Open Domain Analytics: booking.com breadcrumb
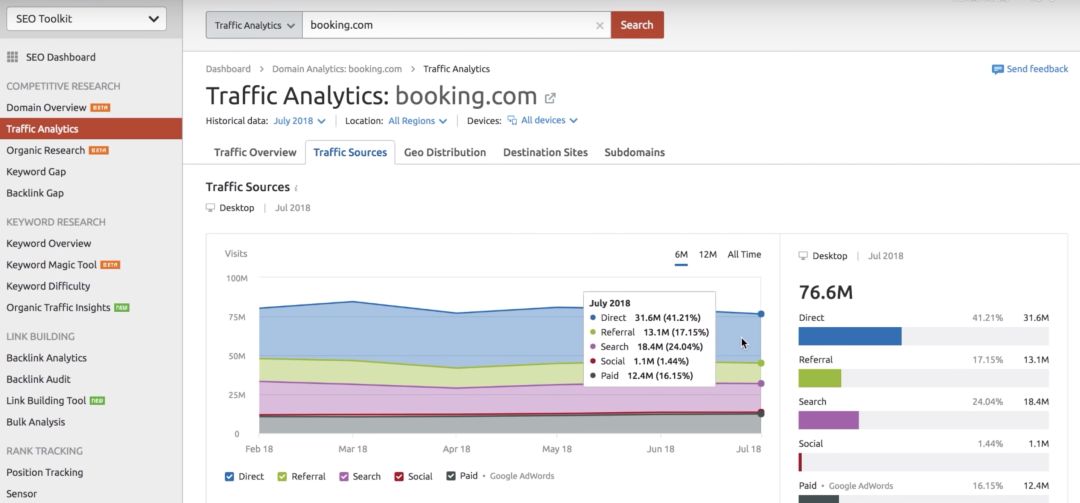The width and height of the screenshot is (1080, 503). click(x=337, y=69)
